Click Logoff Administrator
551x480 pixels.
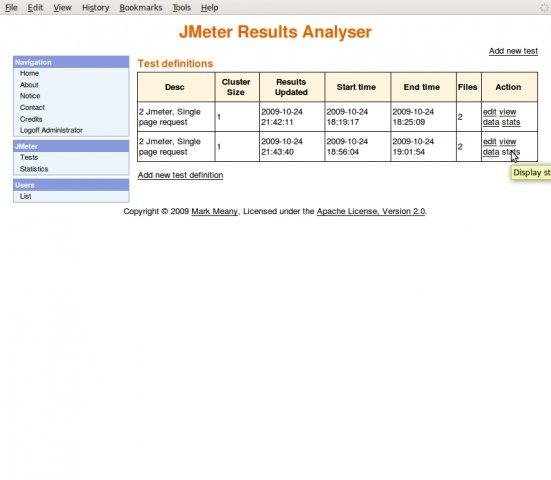point(51,130)
